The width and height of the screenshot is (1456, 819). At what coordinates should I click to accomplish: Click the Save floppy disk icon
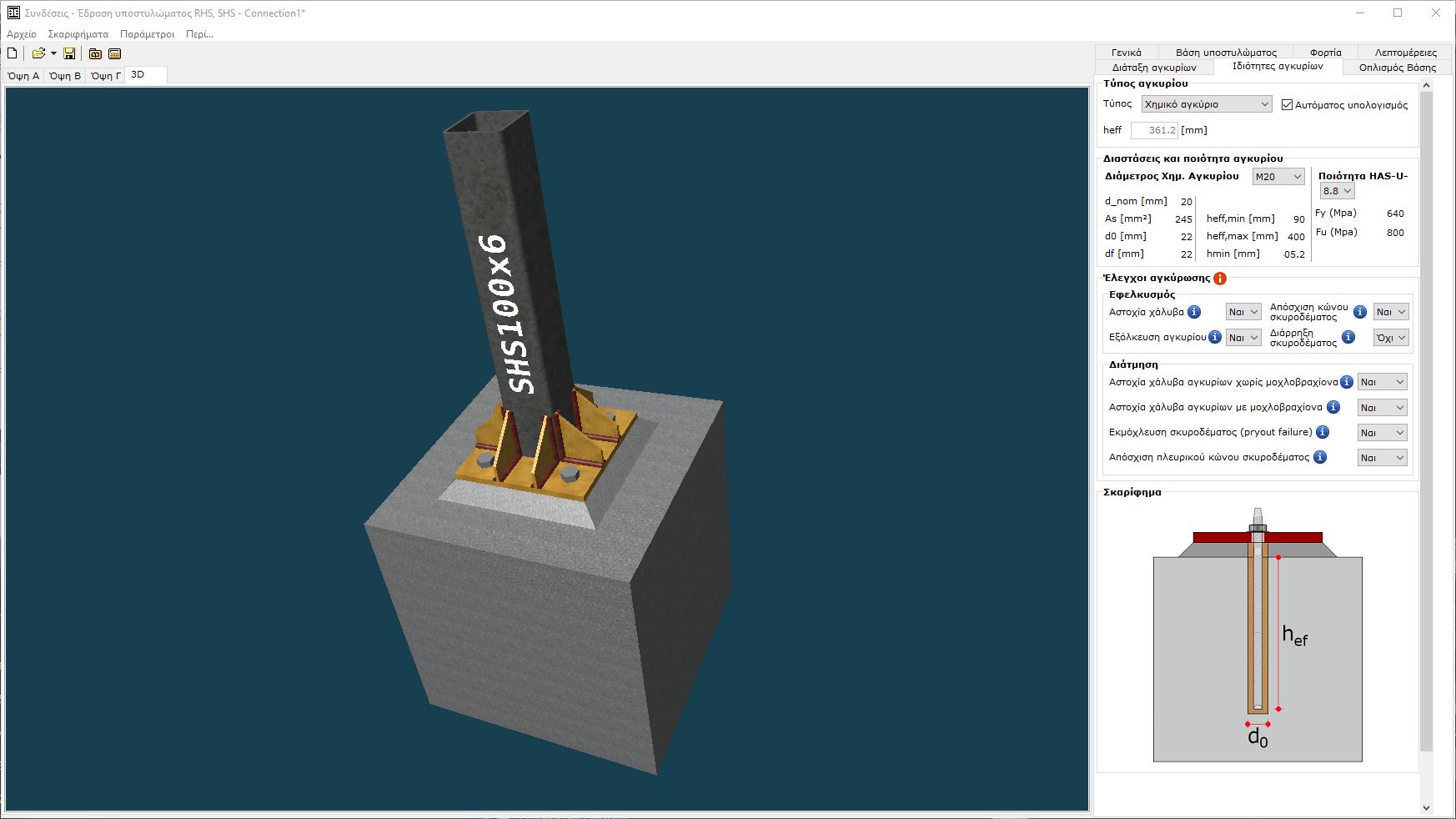click(69, 53)
